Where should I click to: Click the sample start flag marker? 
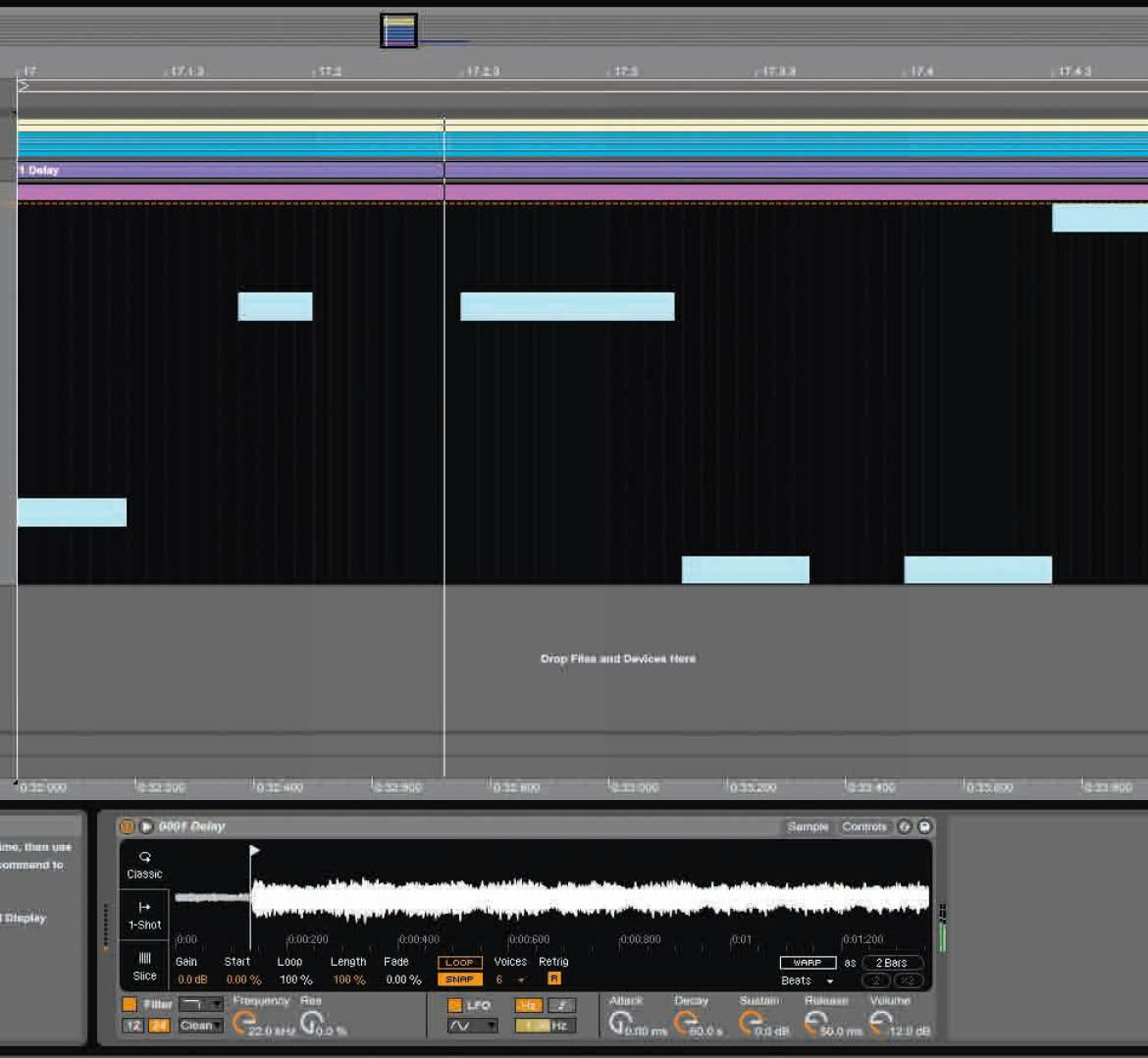(x=254, y=850)
